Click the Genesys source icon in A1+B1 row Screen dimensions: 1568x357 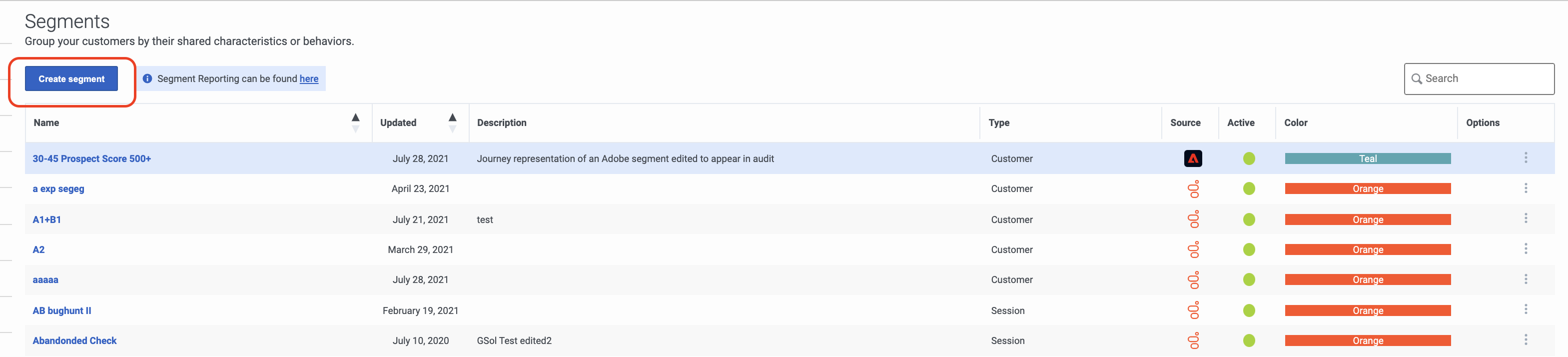(1194, 219)
